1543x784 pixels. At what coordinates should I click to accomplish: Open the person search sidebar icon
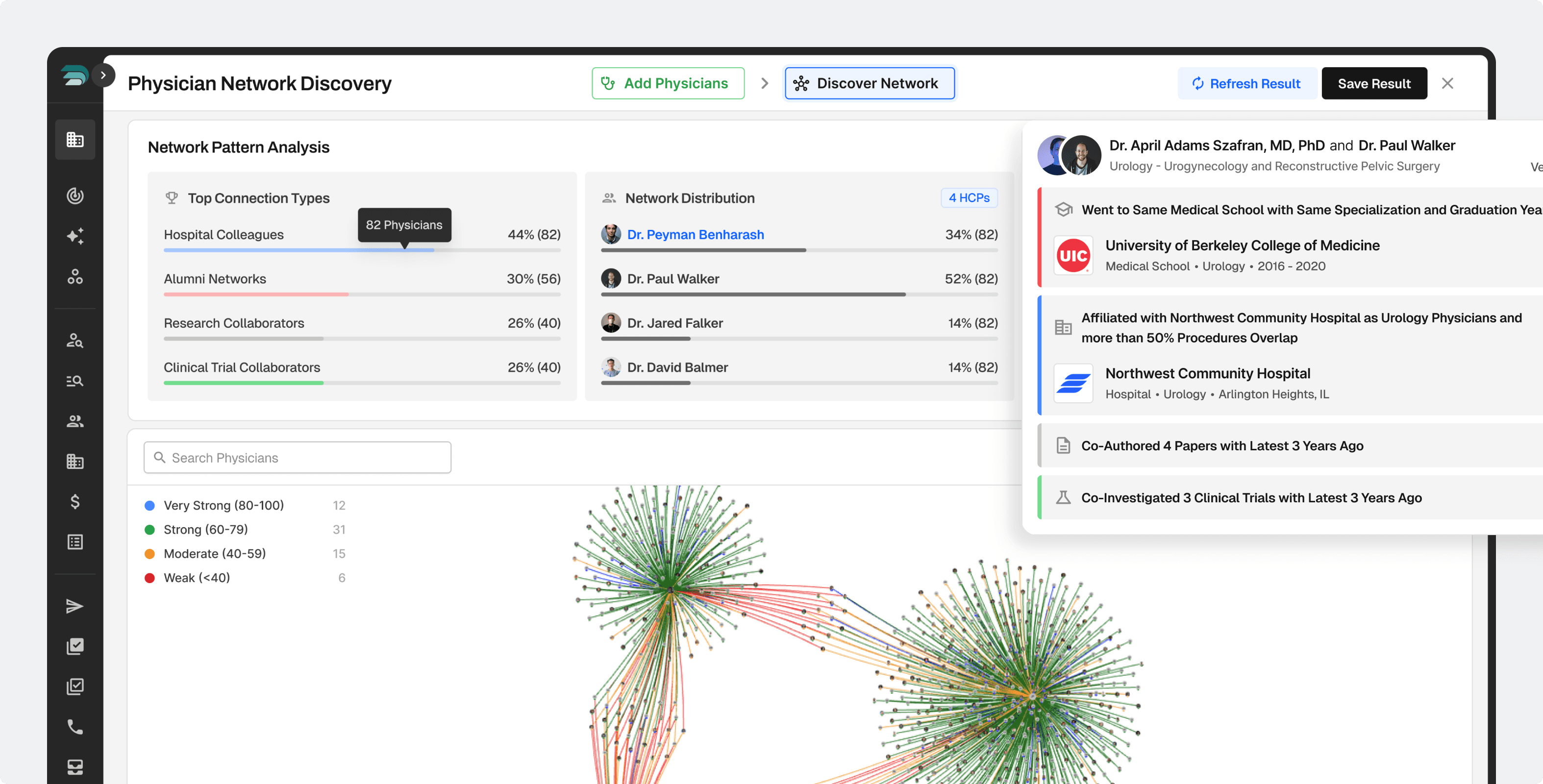75,340
